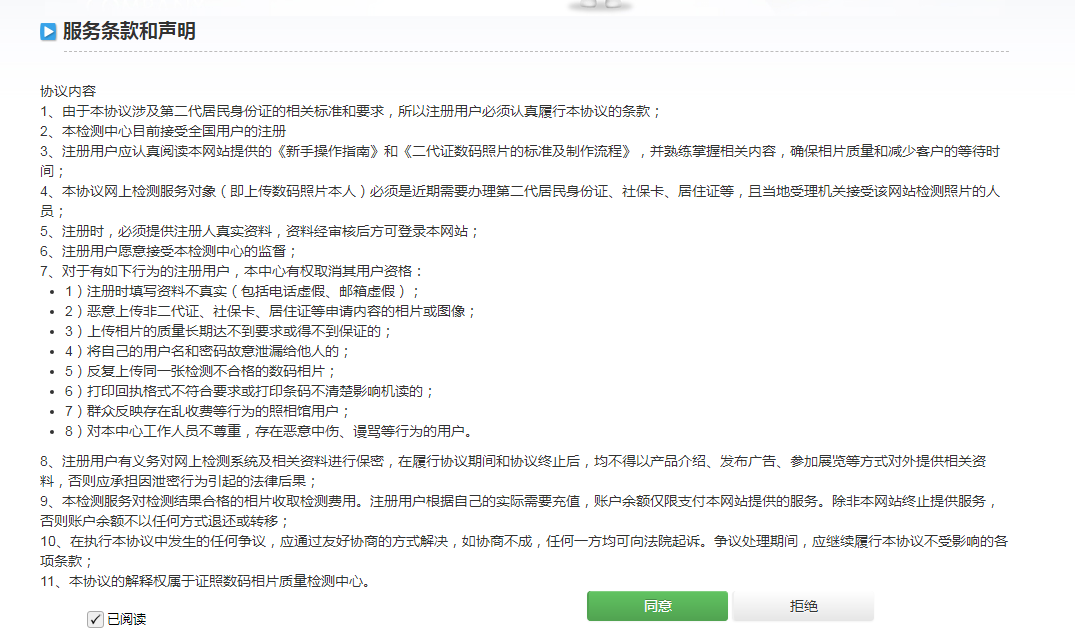This screenshot has width=1075, height=635.
Task: Click clause 4 about 网上检测服务对象
Action: 520,201
